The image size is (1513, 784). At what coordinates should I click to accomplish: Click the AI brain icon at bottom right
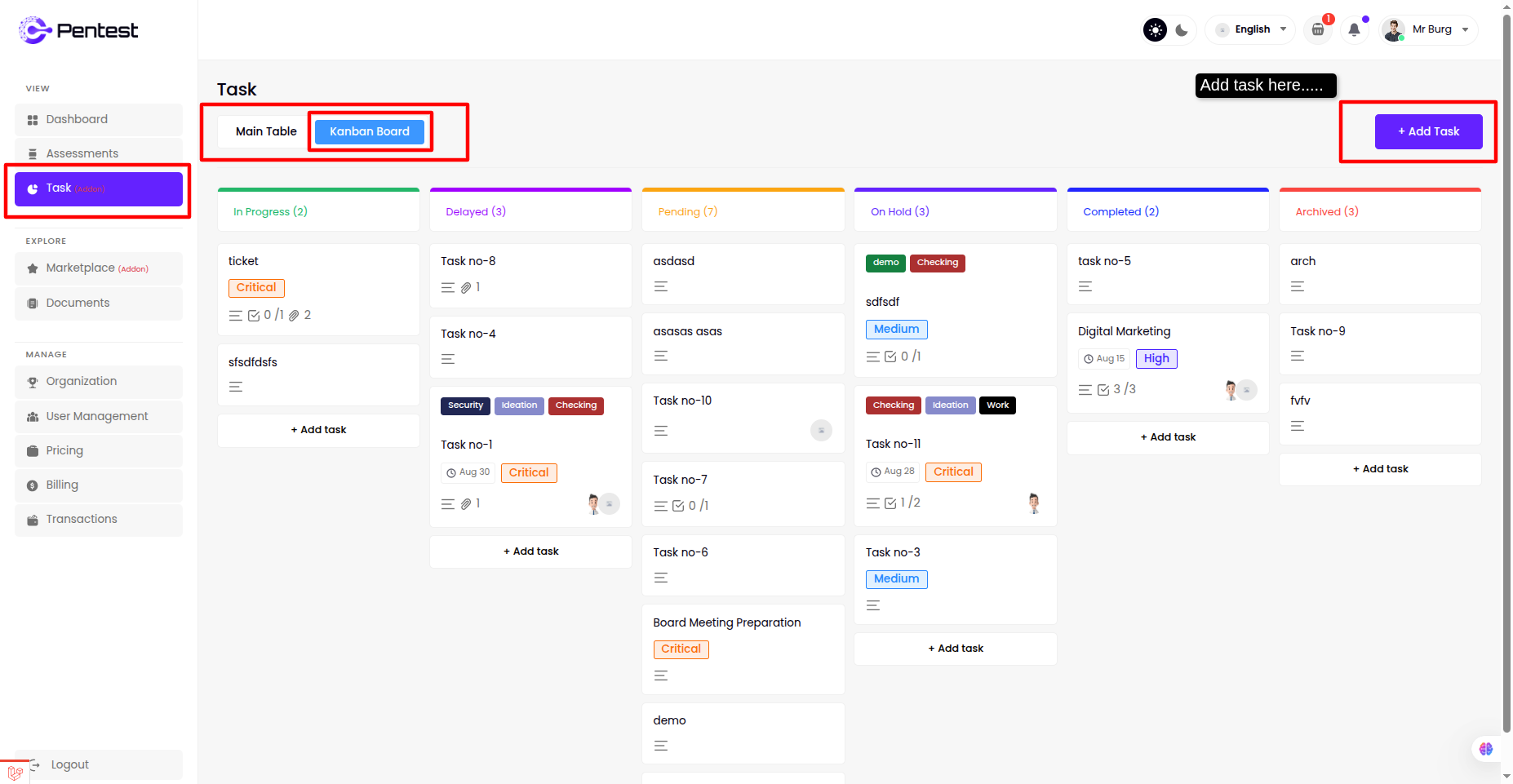(1485, 749)
